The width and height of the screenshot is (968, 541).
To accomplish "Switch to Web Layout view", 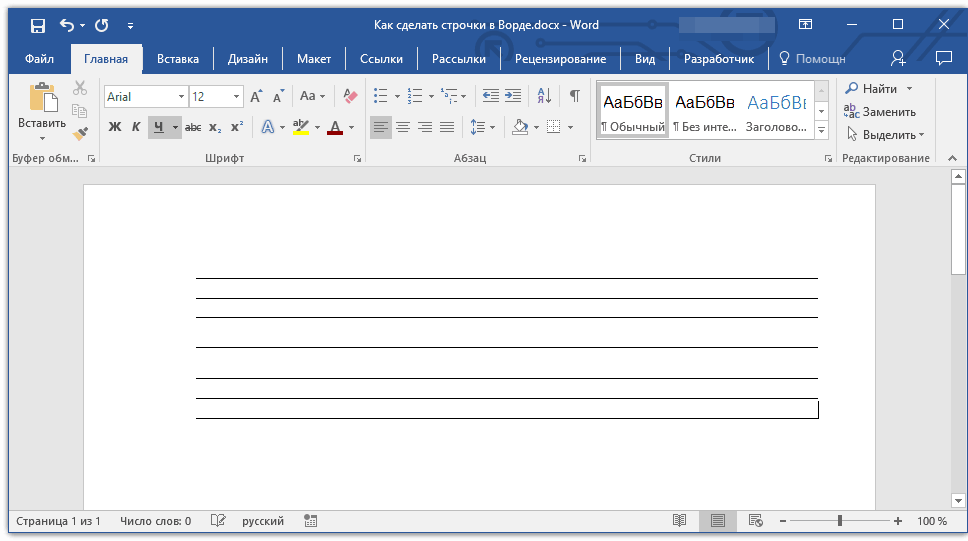I will click(756, 521).
